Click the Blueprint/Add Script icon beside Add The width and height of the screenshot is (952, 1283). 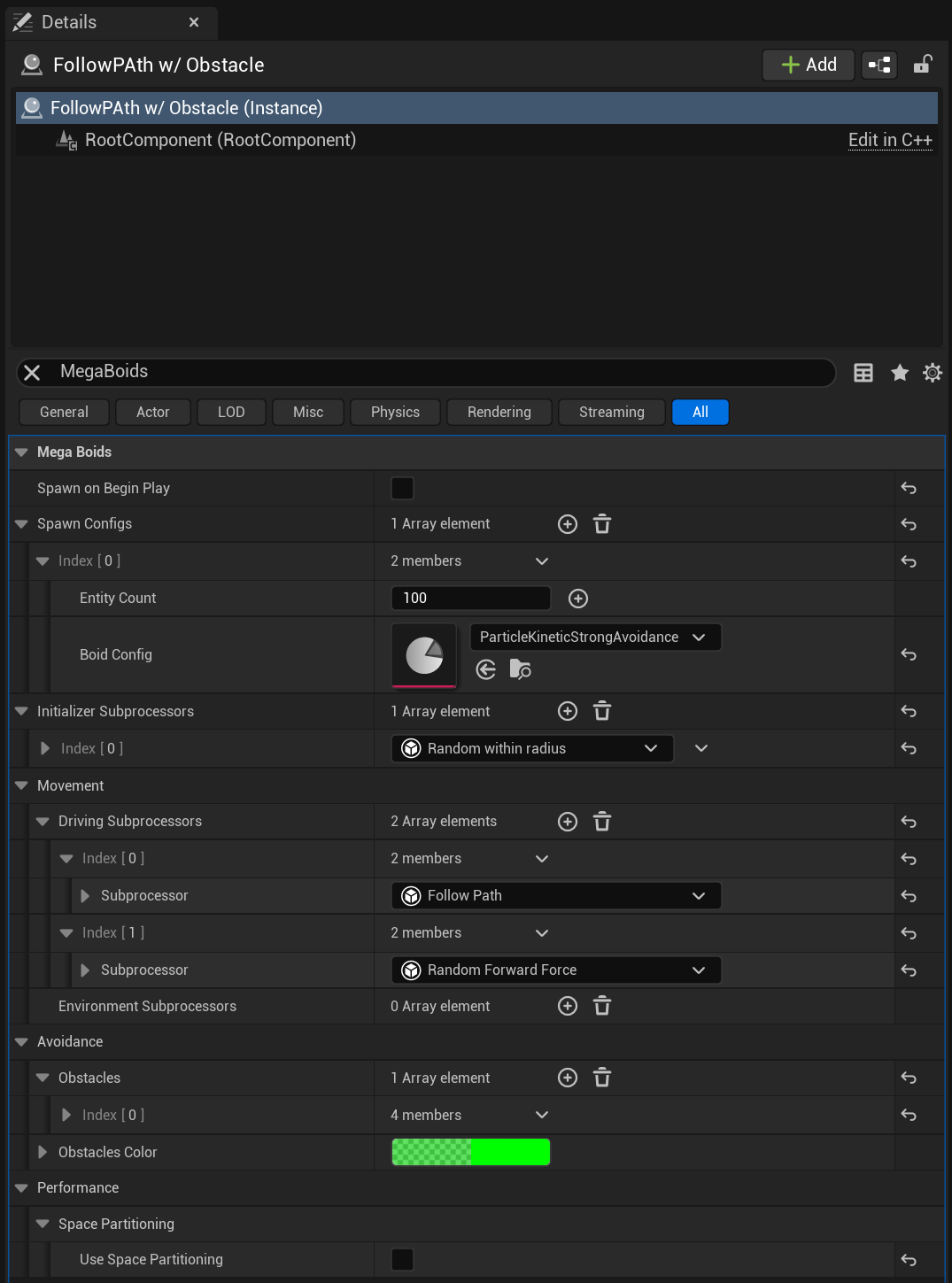click(878, 65)
